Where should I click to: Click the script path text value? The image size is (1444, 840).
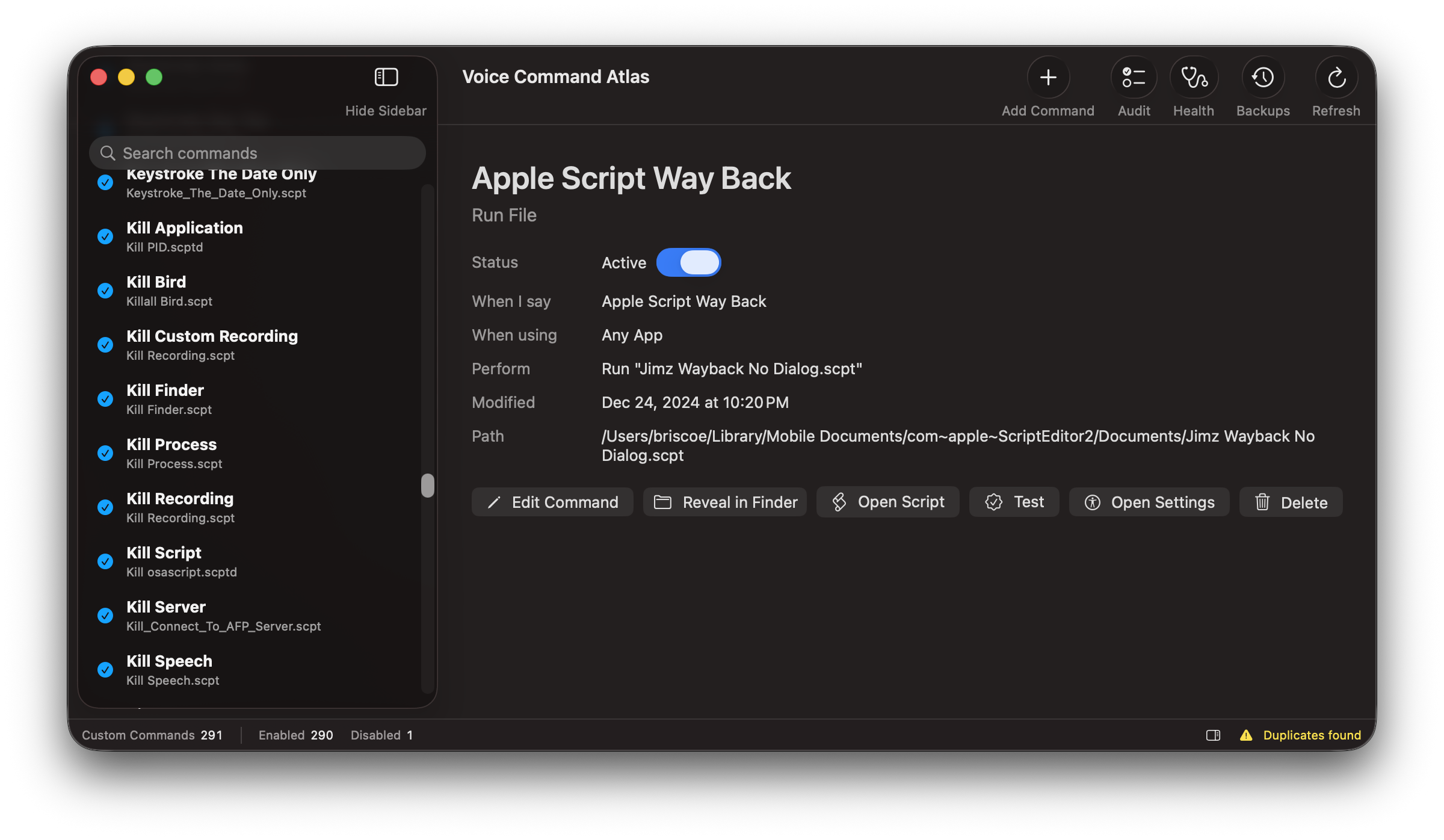coord(958,445)
